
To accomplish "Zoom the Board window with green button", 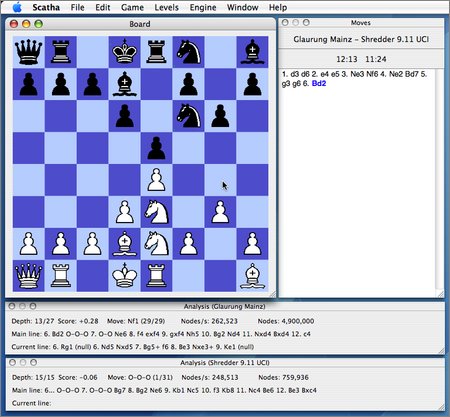I will (39, 24).
